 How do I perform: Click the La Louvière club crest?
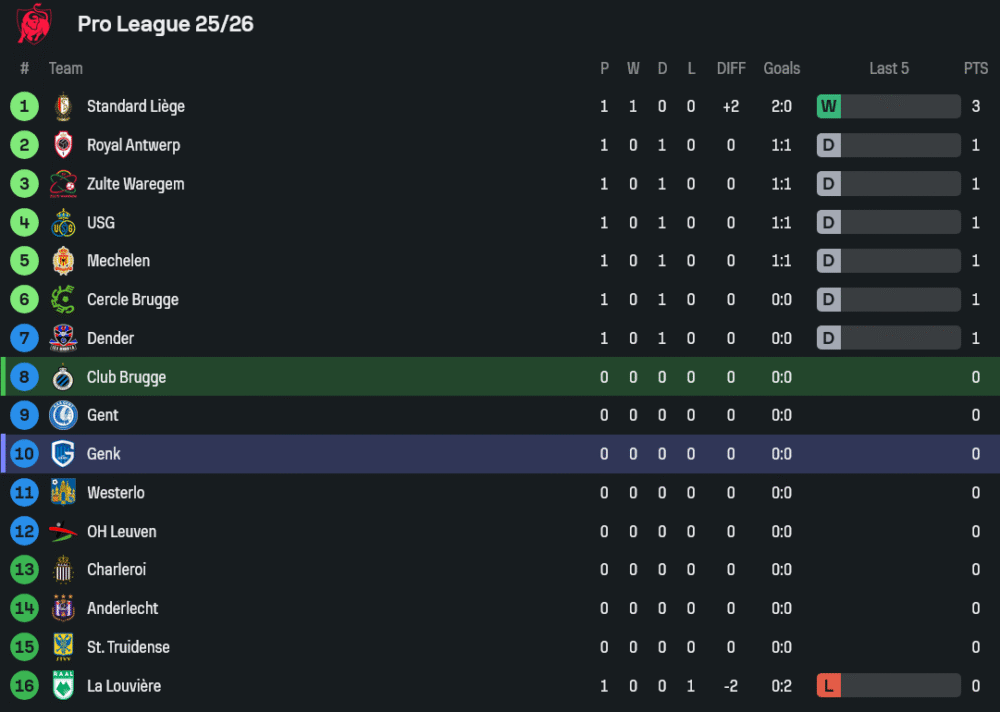click(x=63, y=686)
